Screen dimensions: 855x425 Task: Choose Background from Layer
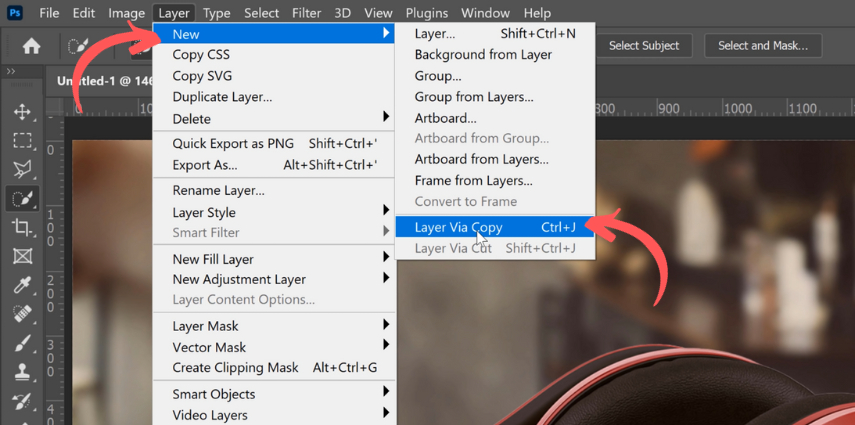(x=495, y=55)
